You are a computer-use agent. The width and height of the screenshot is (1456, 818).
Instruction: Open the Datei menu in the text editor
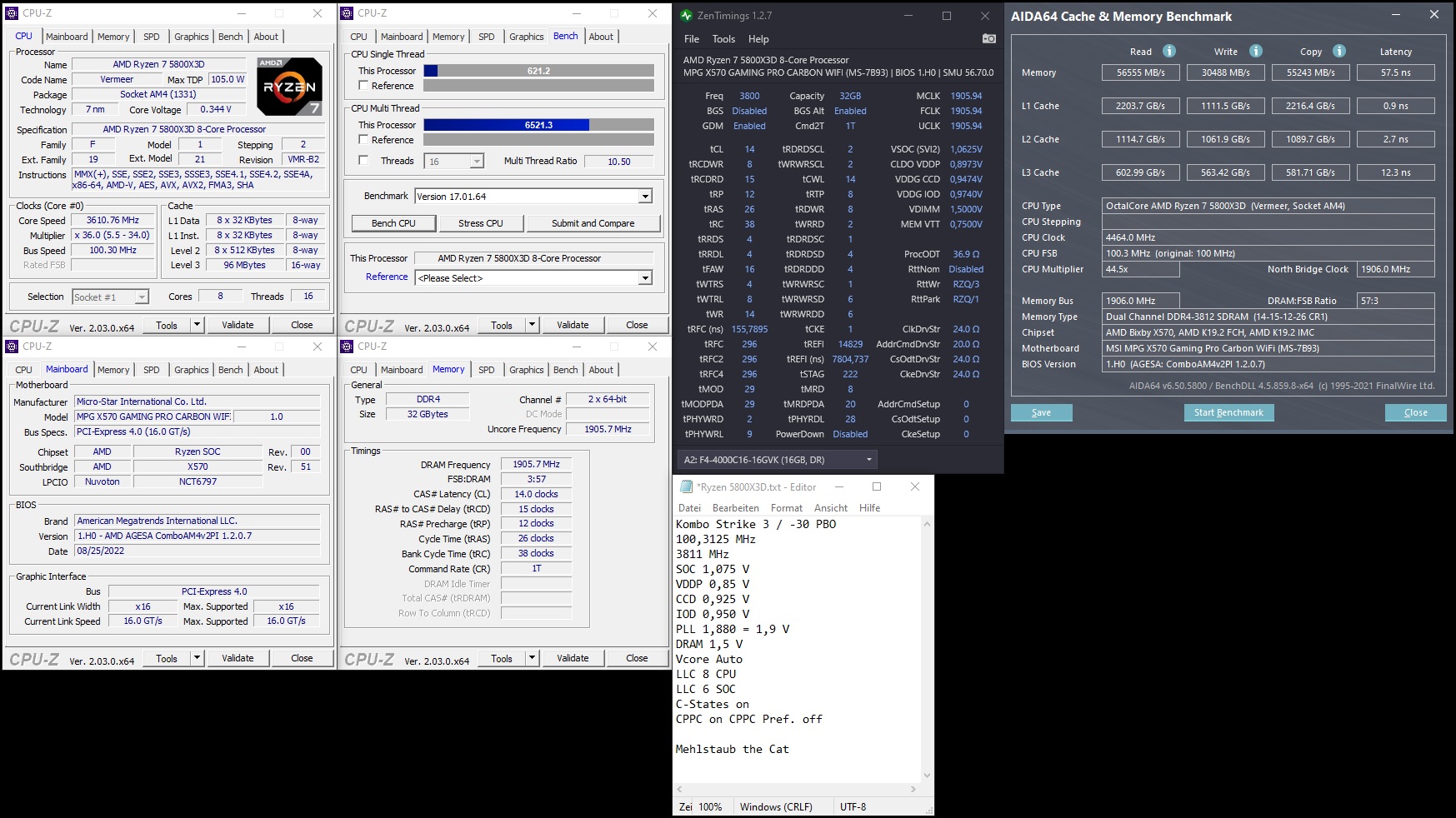(x=690, y=508)
